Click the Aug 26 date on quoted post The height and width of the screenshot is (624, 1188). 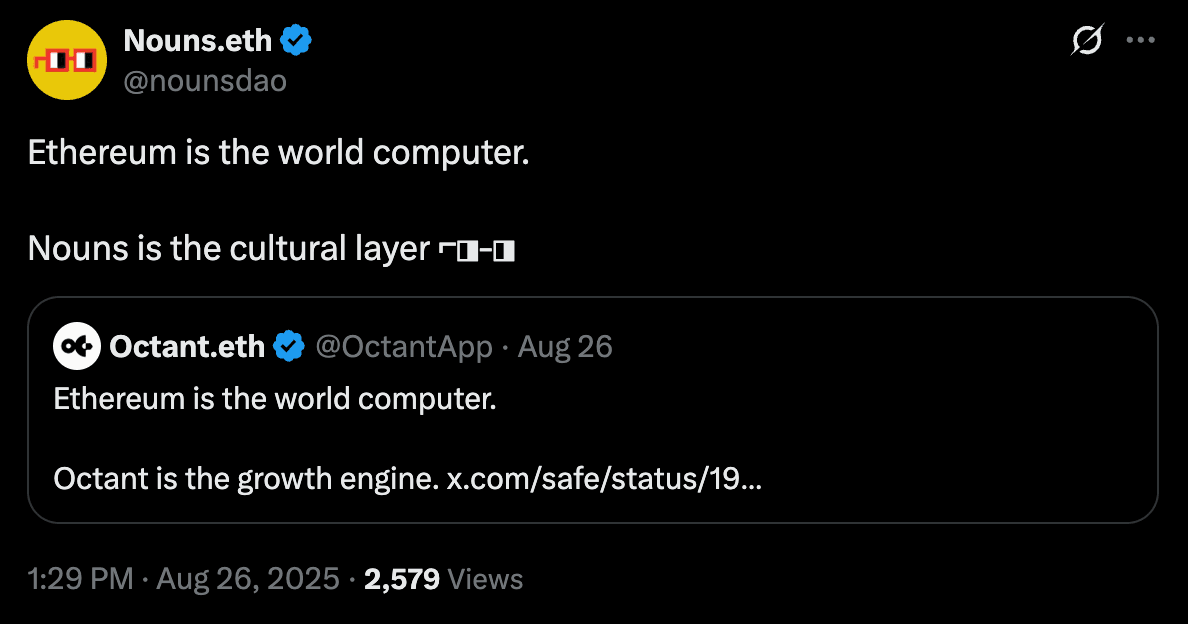point(566,346)
